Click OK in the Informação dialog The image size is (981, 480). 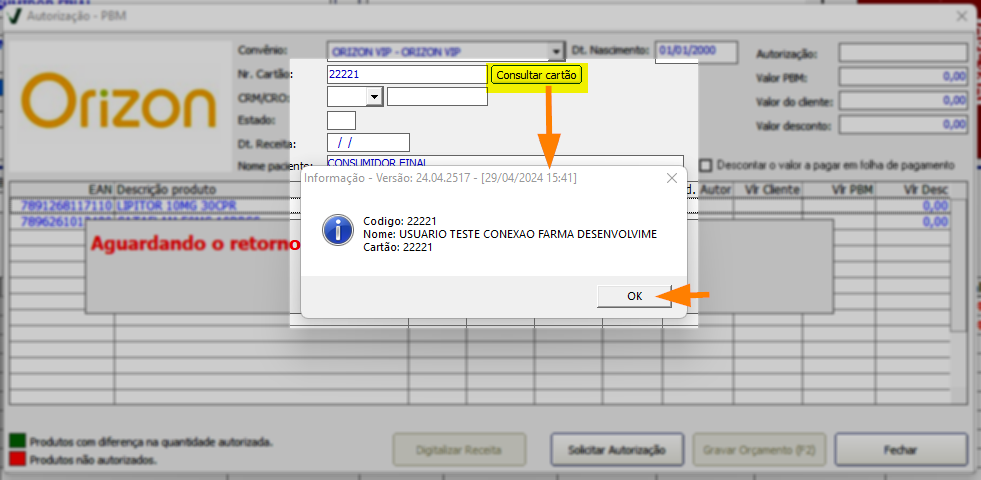tap(634, 297)
